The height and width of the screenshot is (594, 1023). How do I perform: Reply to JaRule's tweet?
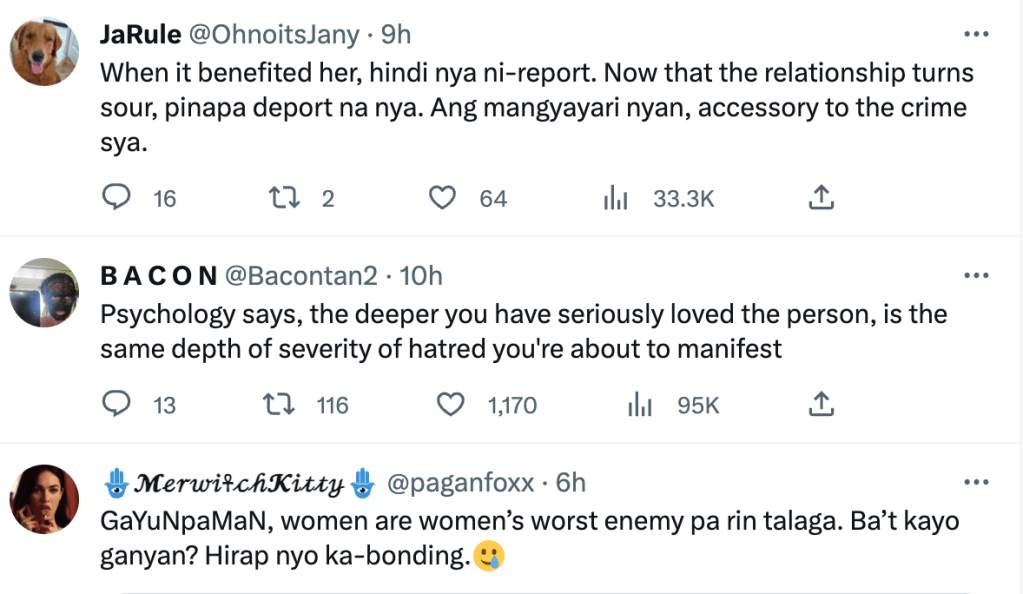click(x=118, y=198)
